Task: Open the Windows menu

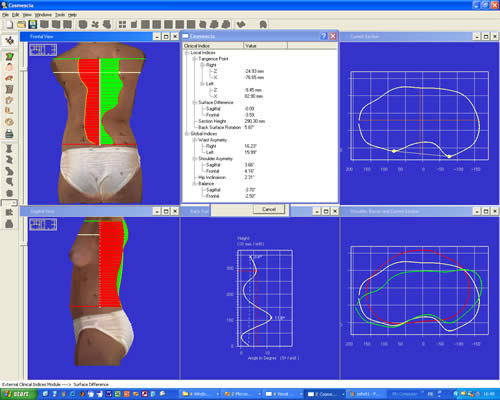Action: coord(43,15)
